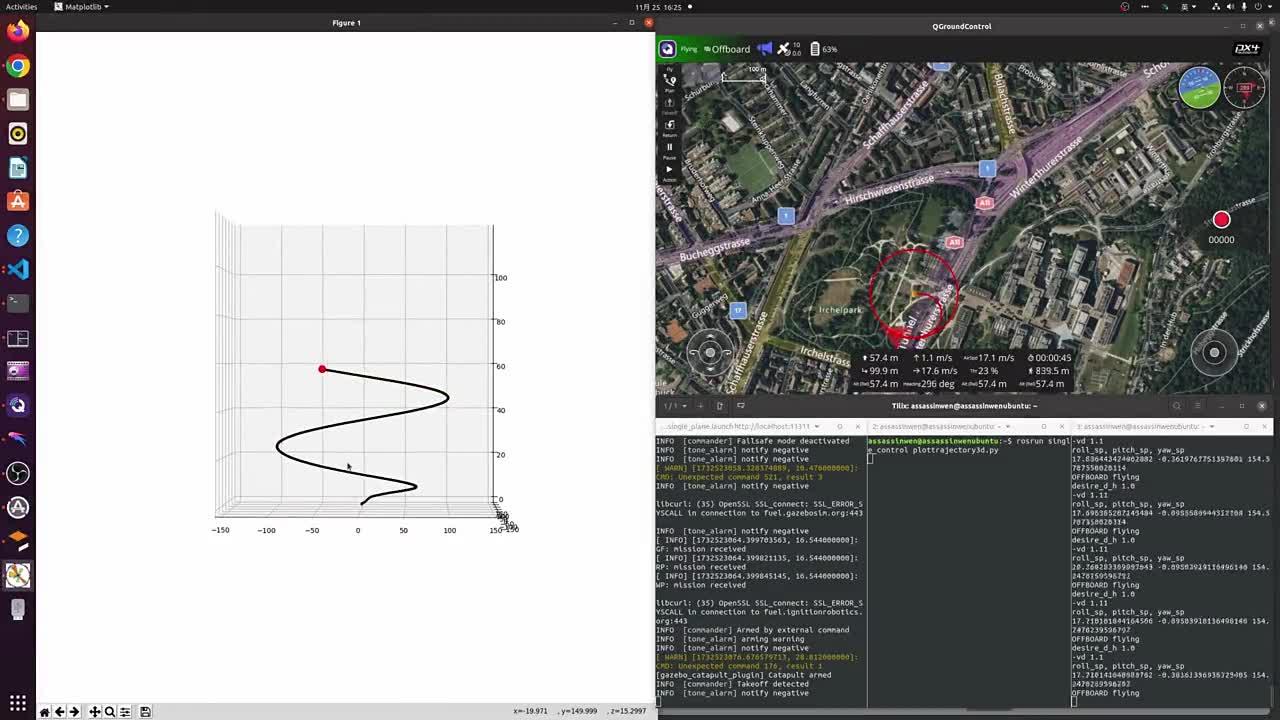Click the GPS satellite status icon
Viewport: 1280px width, 720px height.
[786, 49]
